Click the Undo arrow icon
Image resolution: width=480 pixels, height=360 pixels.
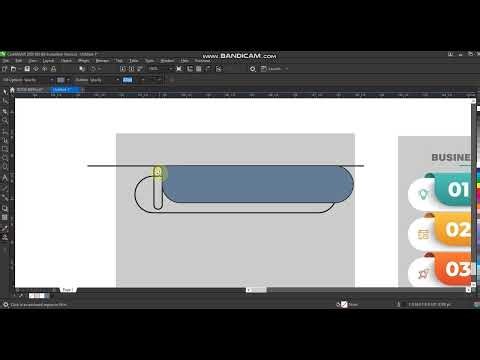pos(93,69)
